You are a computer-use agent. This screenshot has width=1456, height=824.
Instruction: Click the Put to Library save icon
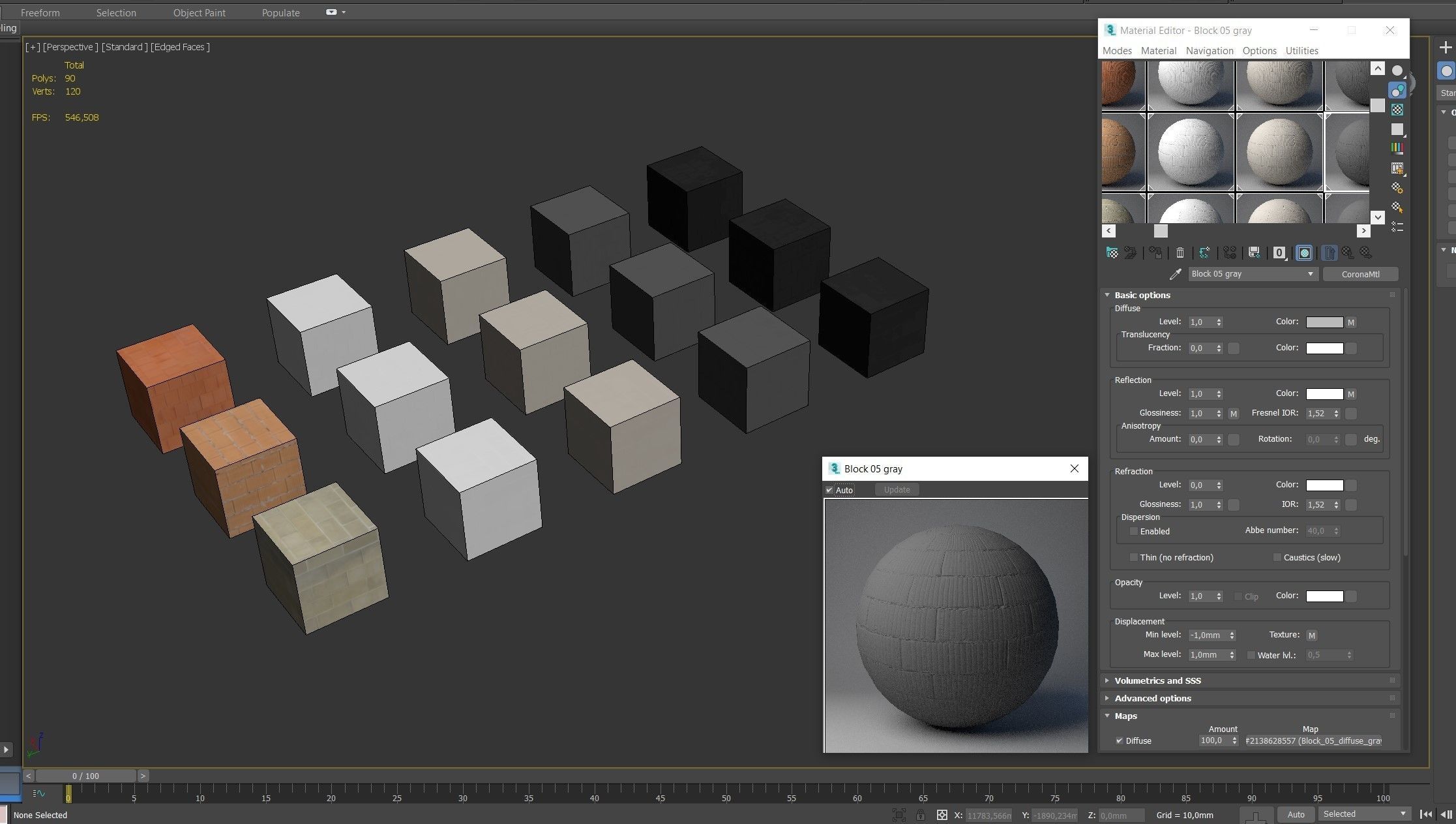coord(1253,253)
